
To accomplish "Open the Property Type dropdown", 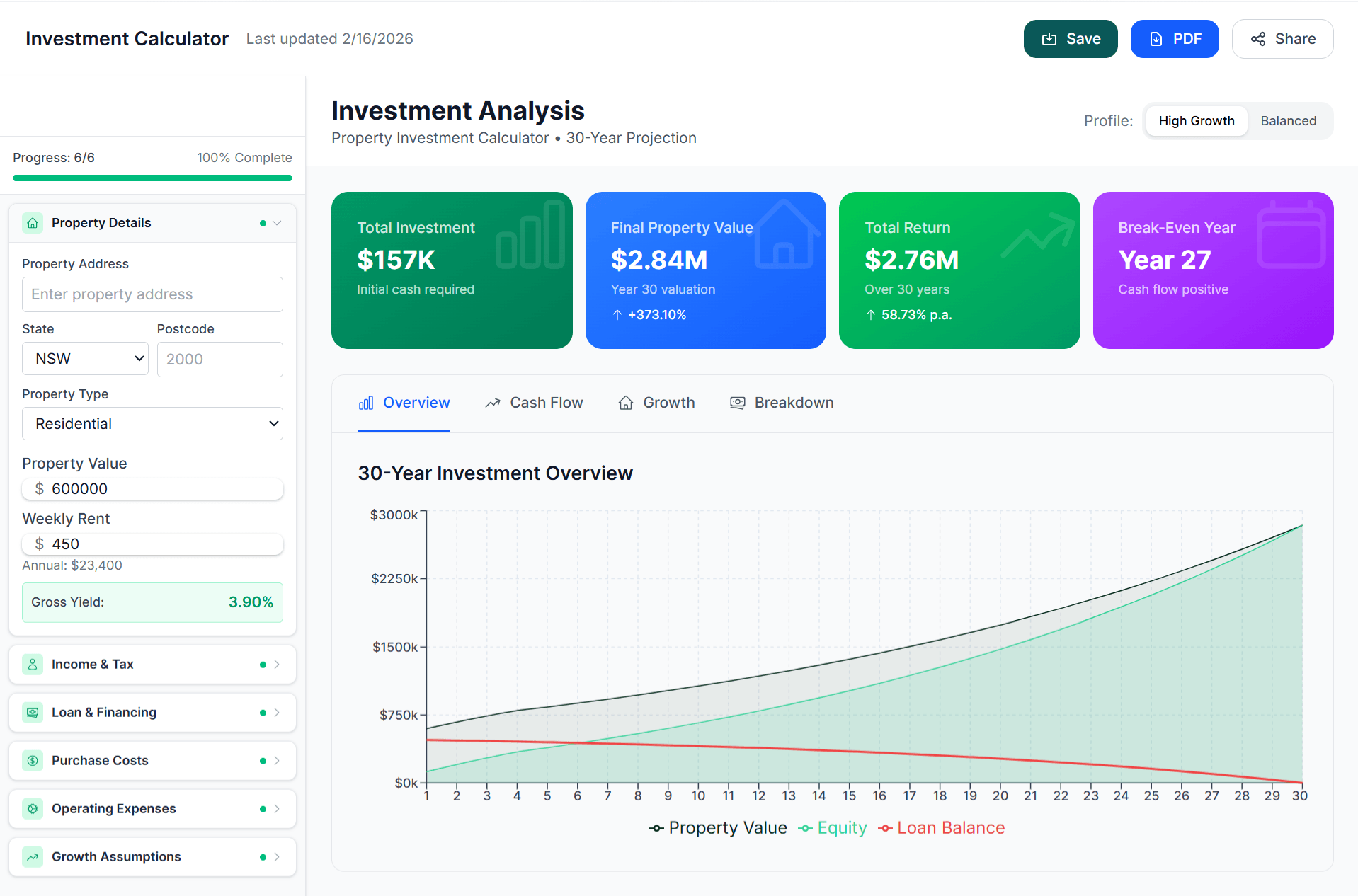I will (x=152, y=423).
